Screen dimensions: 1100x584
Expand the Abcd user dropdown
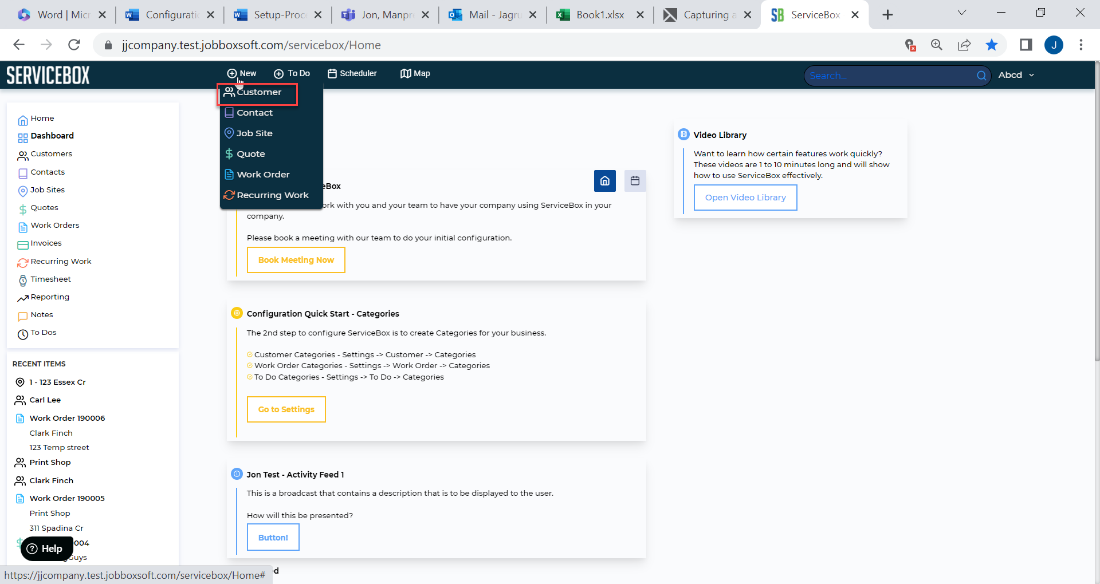pyautogui.click(x=1016, y=75)
